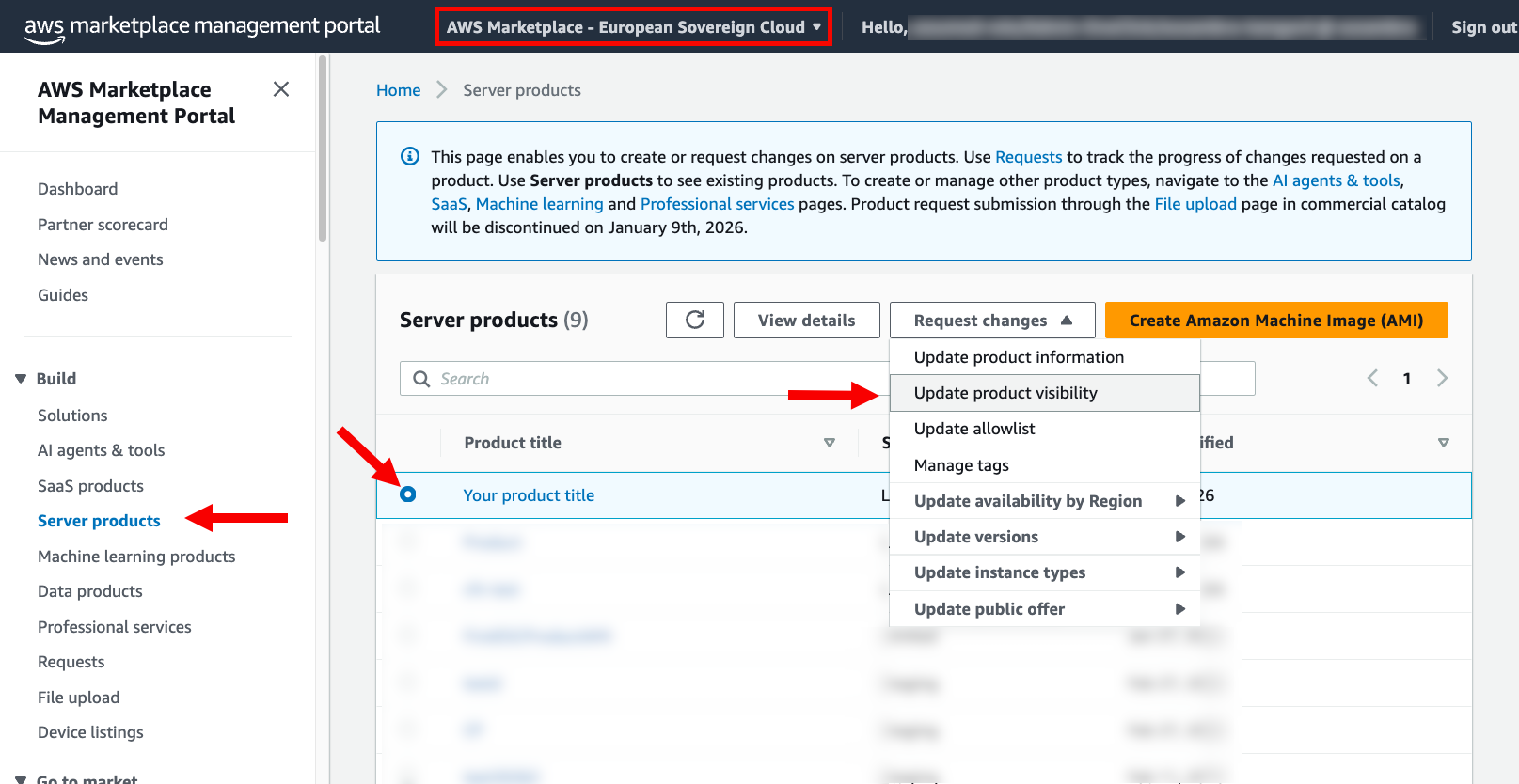This screenshot has height=784, width=1519.
Task: Click the search magnifier icon
Action: click(421, 379)
